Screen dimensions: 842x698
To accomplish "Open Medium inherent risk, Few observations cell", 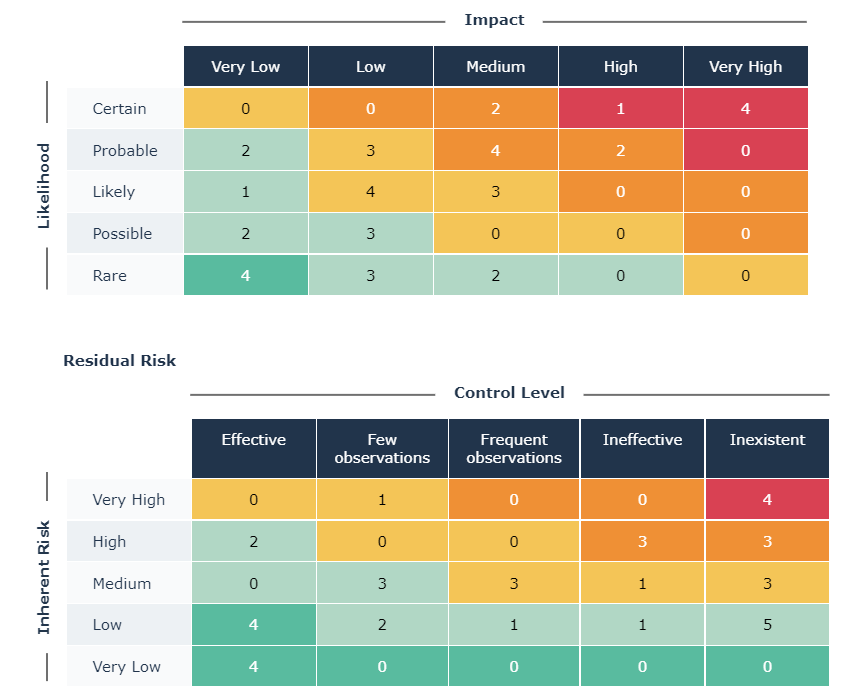I will click(382, 583).
